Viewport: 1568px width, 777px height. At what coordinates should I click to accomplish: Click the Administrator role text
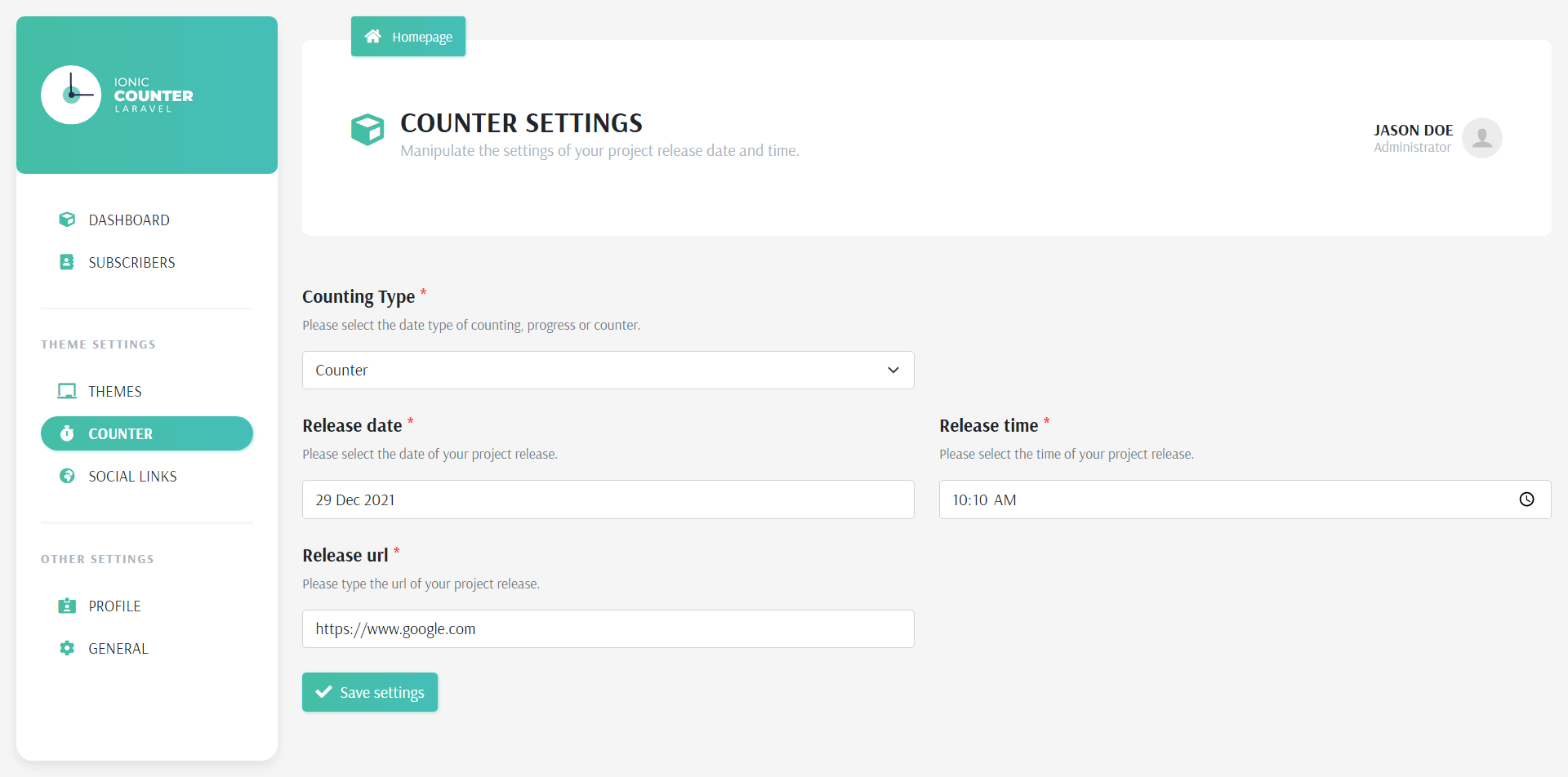pos(1413,147)
